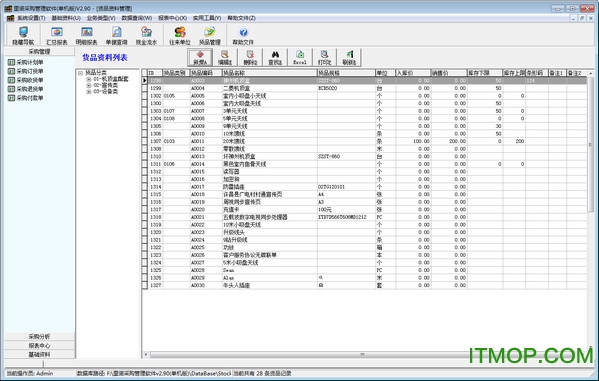Tick the row box for A0011 20米馈线
Viewport: 599px width, 381px height.
(144, 141)
